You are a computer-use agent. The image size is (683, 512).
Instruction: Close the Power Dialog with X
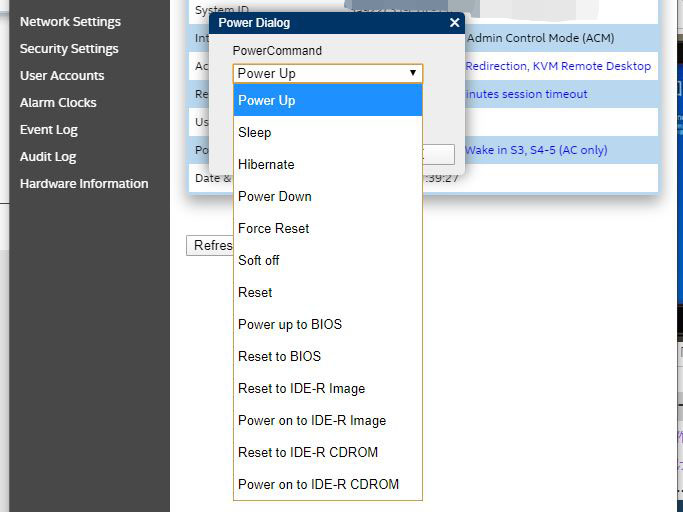(454, 23)
